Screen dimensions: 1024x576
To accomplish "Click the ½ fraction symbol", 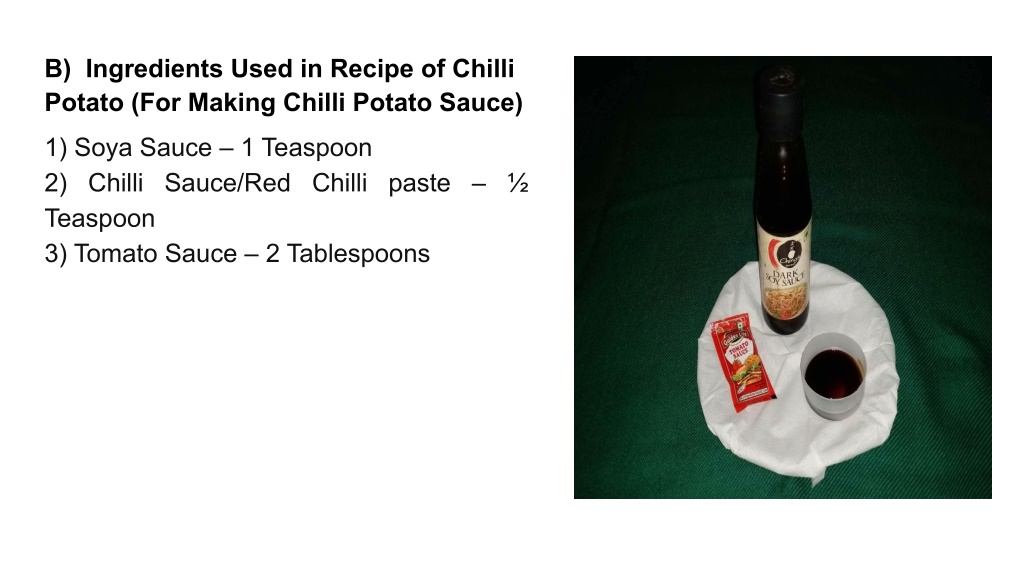I will coord(518,183).
